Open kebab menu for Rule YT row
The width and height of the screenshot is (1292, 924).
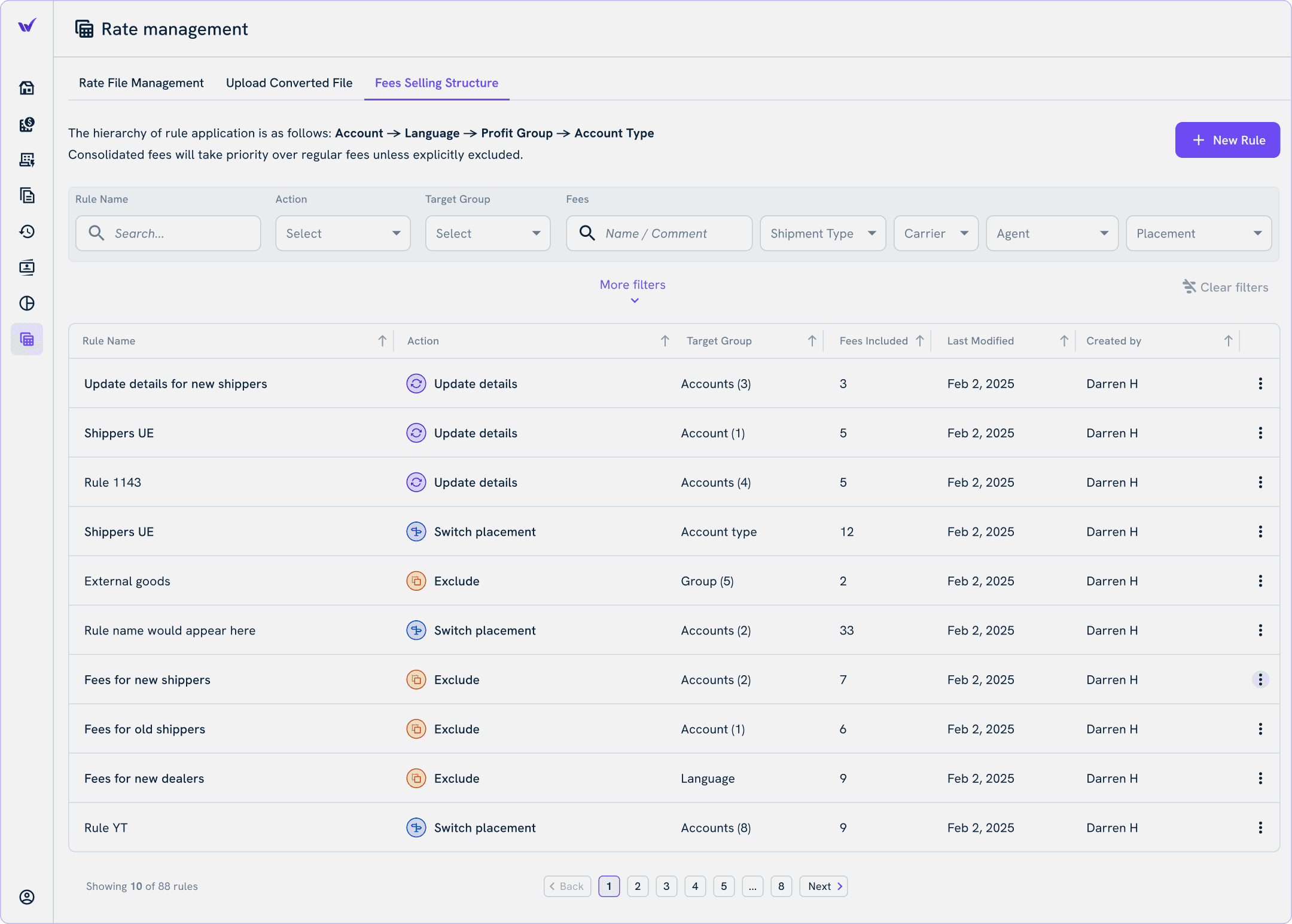click(1260, 828)
